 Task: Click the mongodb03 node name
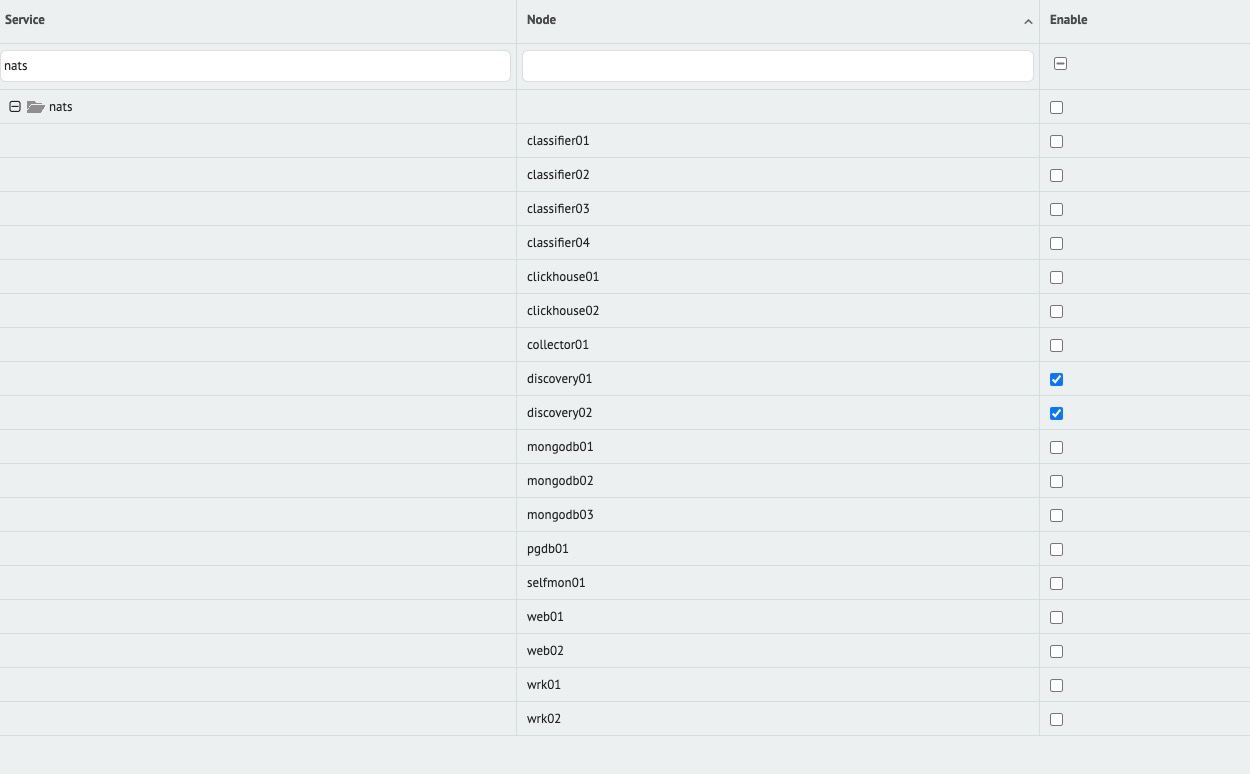click(560, 515)
